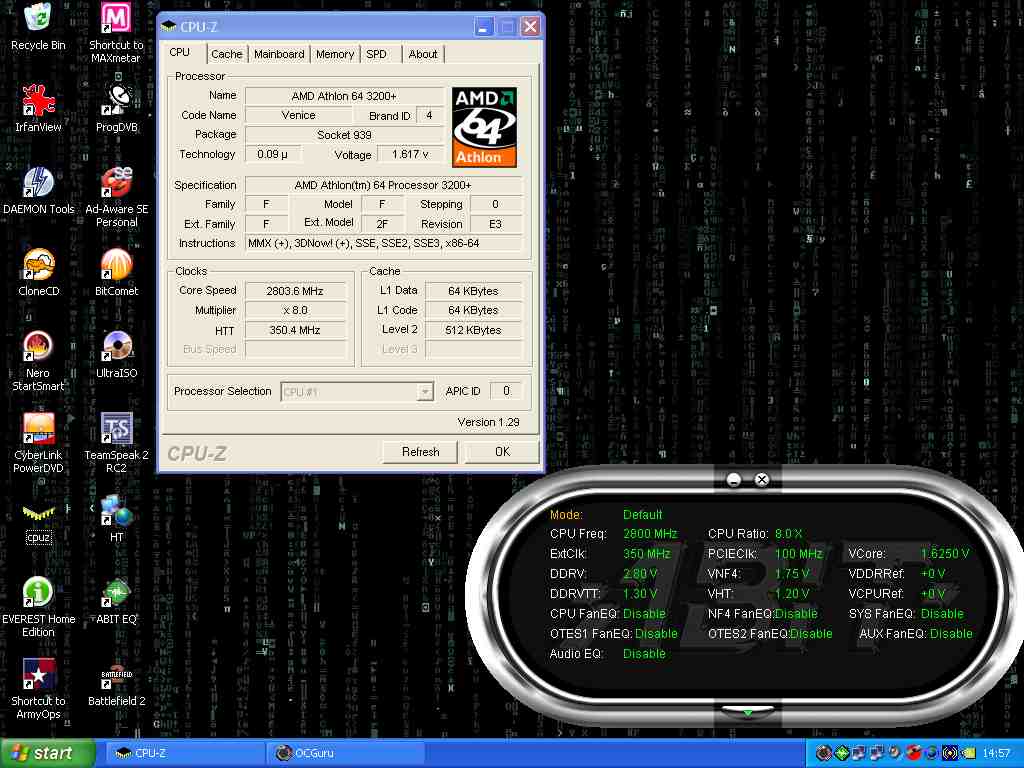1024x768 pixels.
Task: Open the Processor Selection dropdown
Action: click(425, 392)
